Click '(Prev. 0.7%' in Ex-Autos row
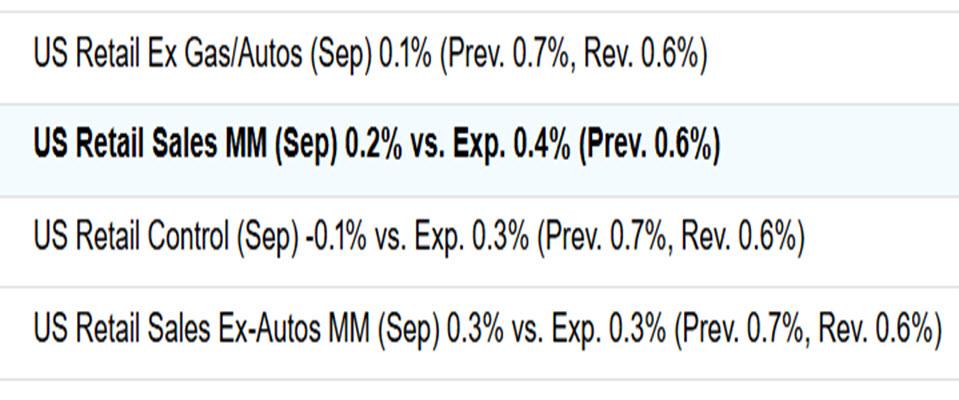 pos(742,330)
